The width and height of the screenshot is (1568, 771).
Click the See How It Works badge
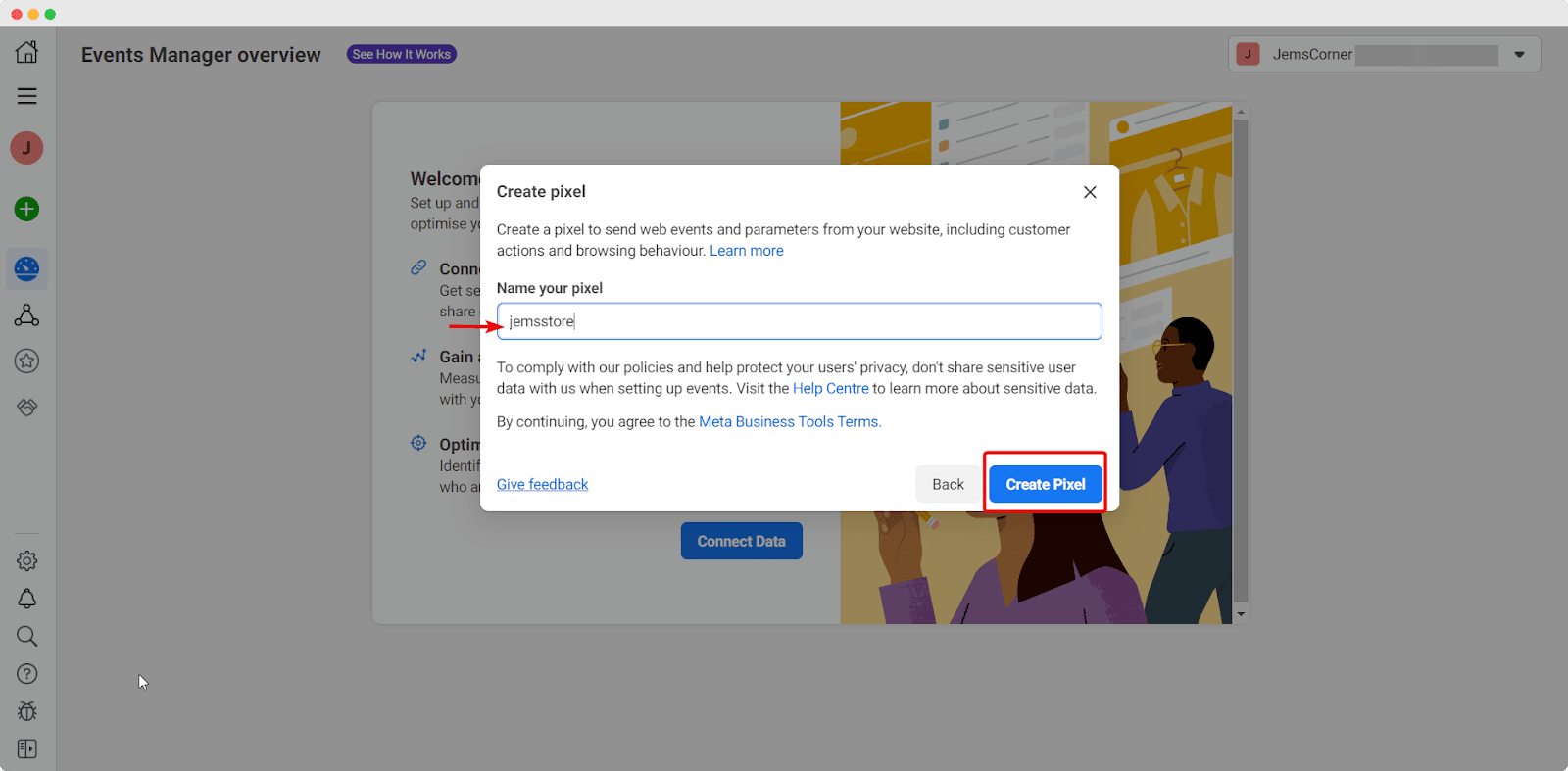(402, 54)
